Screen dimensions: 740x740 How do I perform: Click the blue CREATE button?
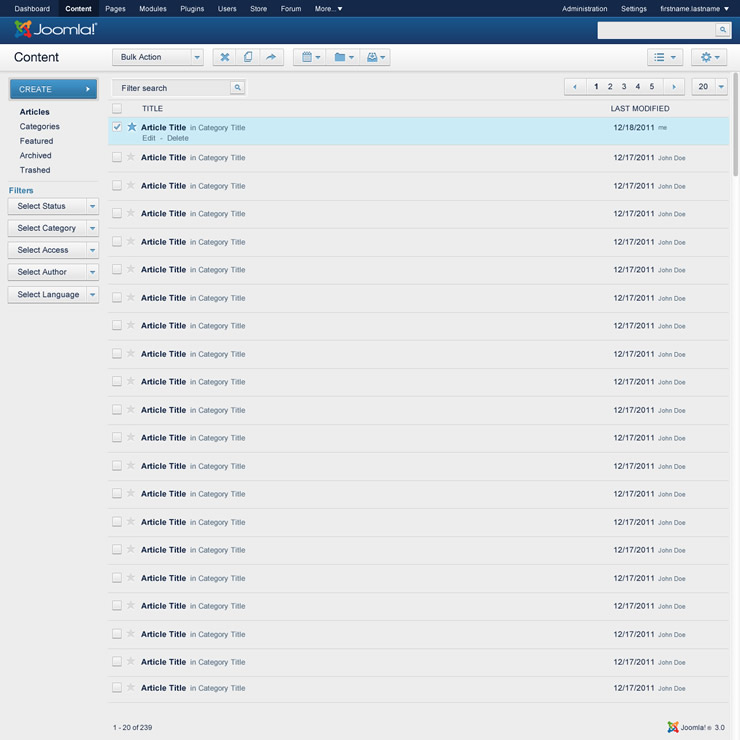pyautogui.click(x=53, y=89)
